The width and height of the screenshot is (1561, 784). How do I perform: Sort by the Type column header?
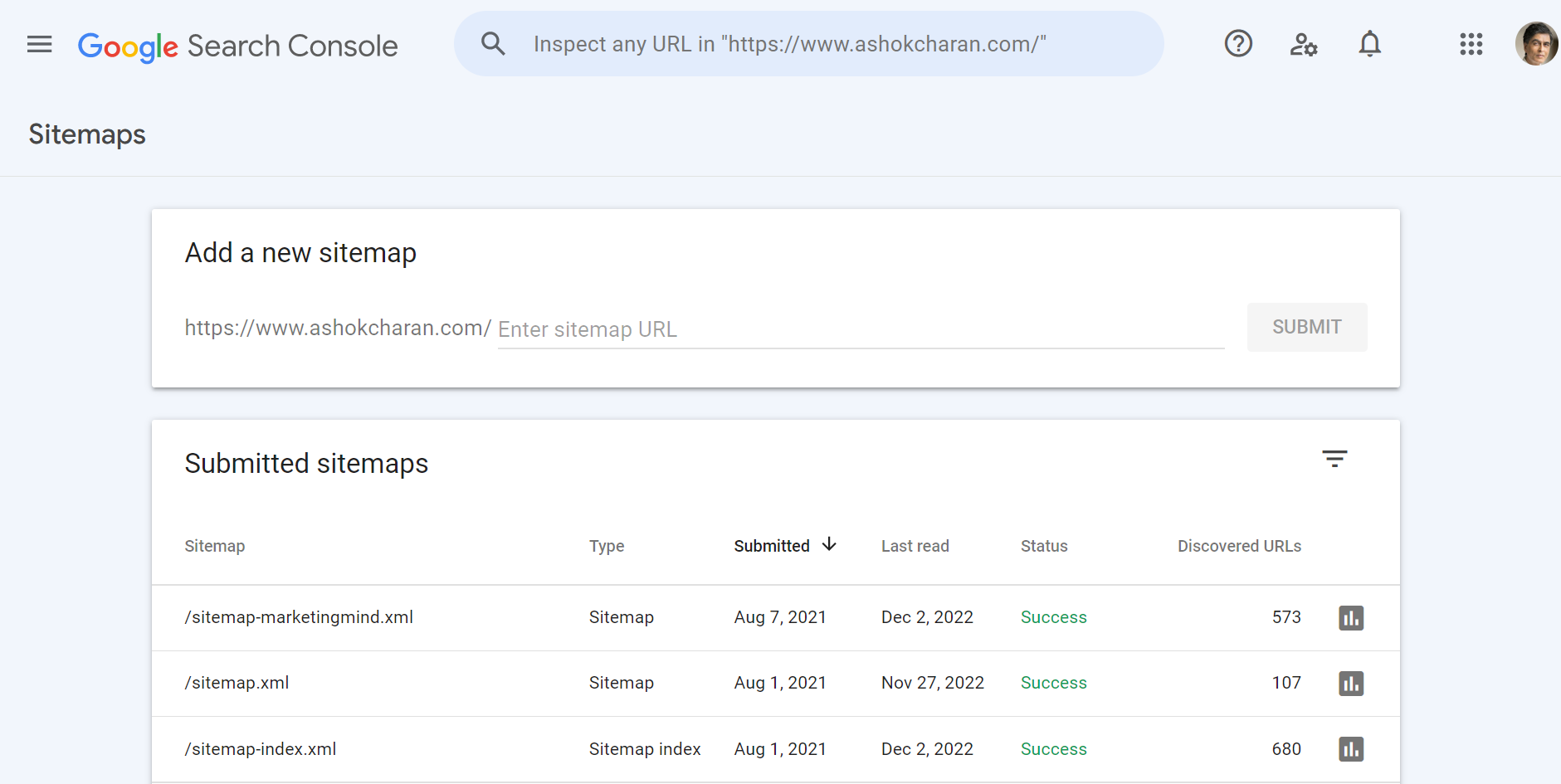click(x=607, y=546)
